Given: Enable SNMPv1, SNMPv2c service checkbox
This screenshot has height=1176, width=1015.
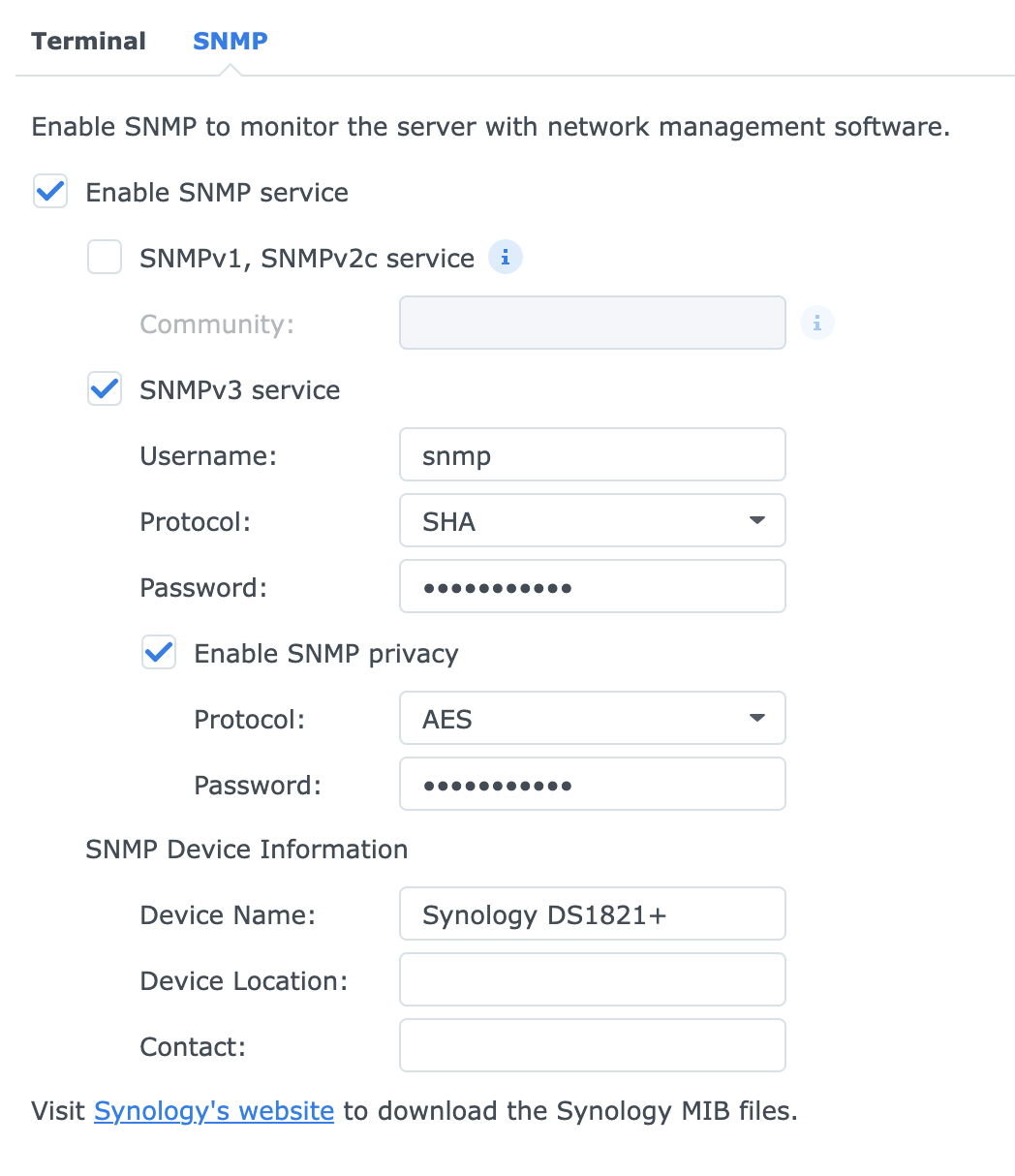Looking at the screenshot, I should tap(105, 258).
